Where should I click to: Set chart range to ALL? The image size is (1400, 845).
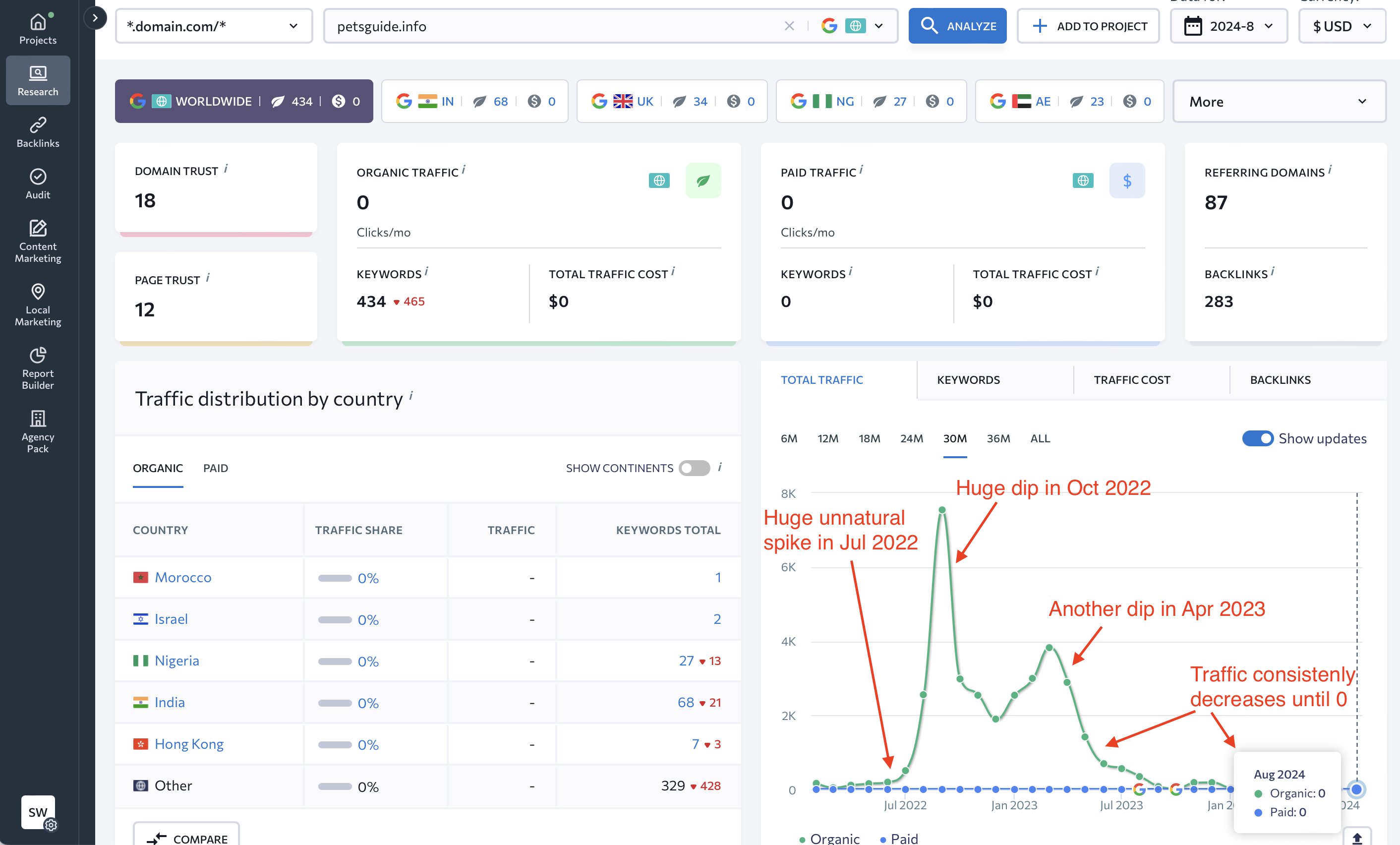pos(1040,438)
